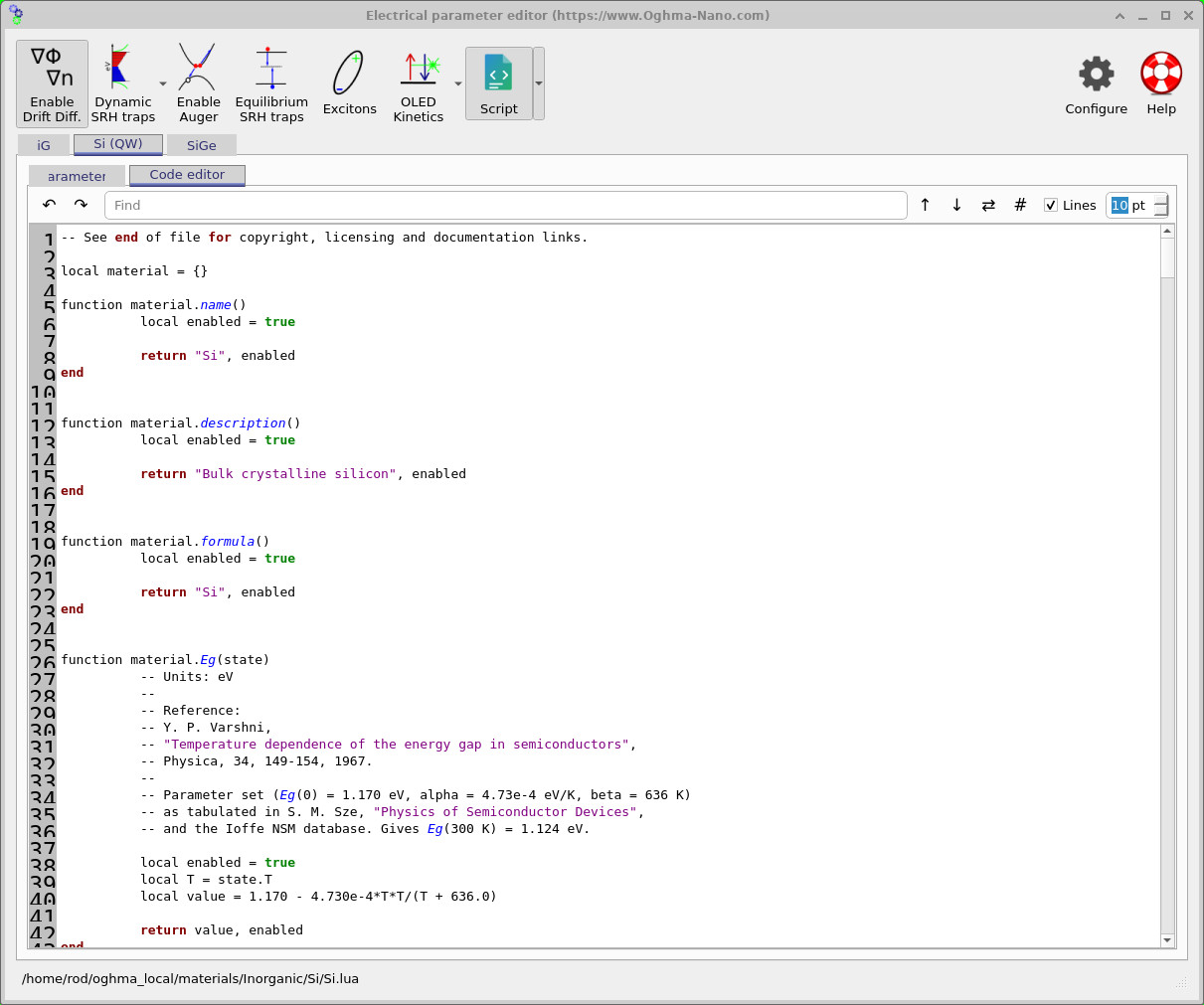Screen dimensions: 1204x1005
Task: Click 'return value, enabled' line
Action: click(x=222, y=930)
